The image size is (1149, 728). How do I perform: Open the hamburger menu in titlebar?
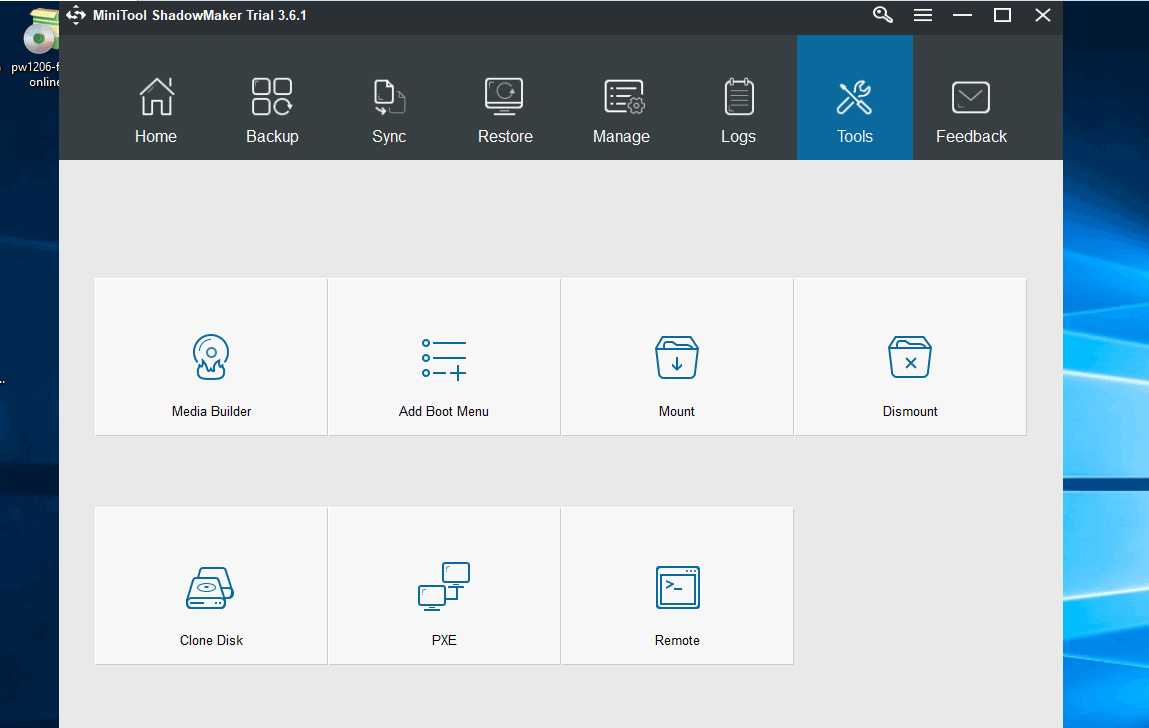click(x=922, y=15)
